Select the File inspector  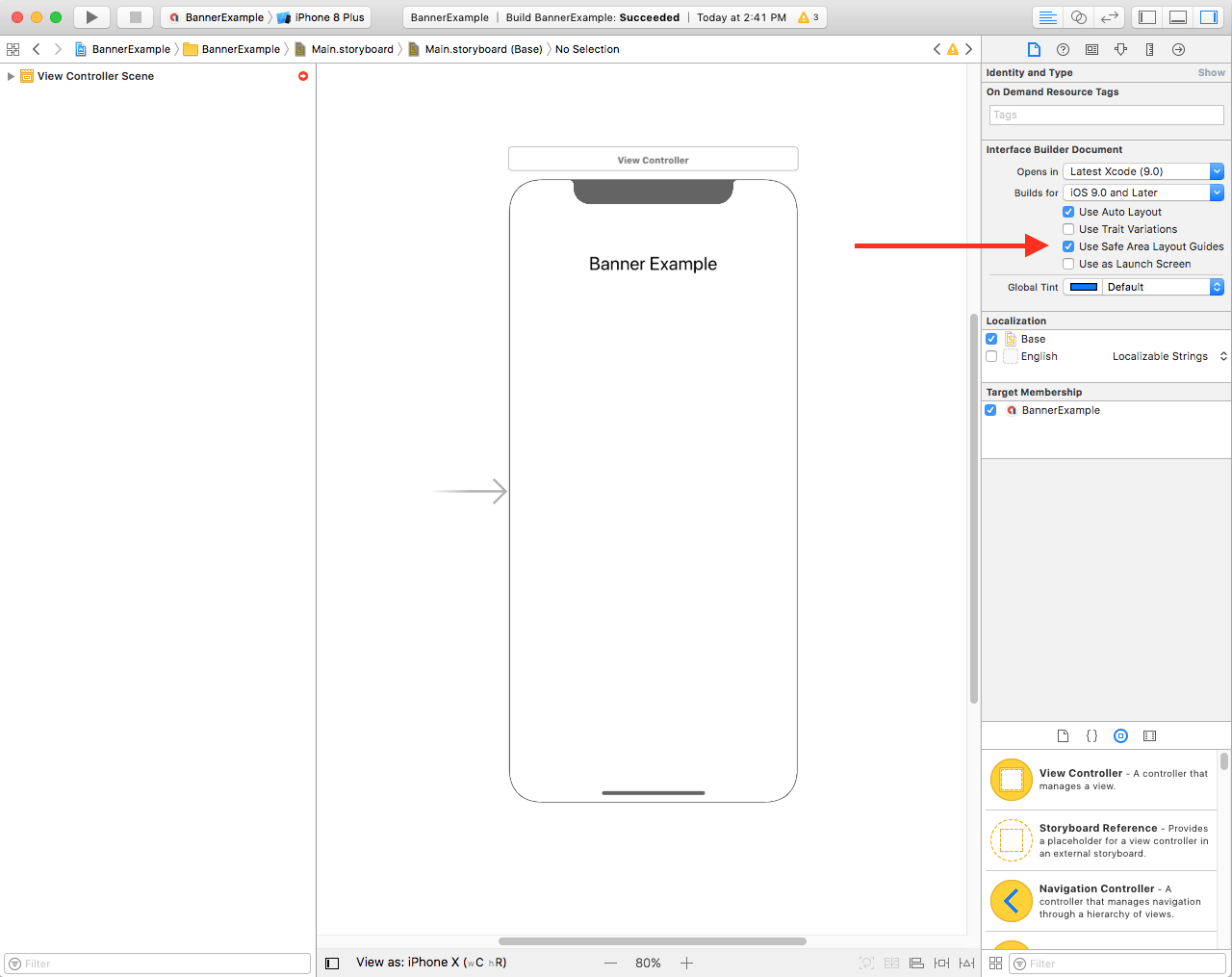(x=1033, y=48)
